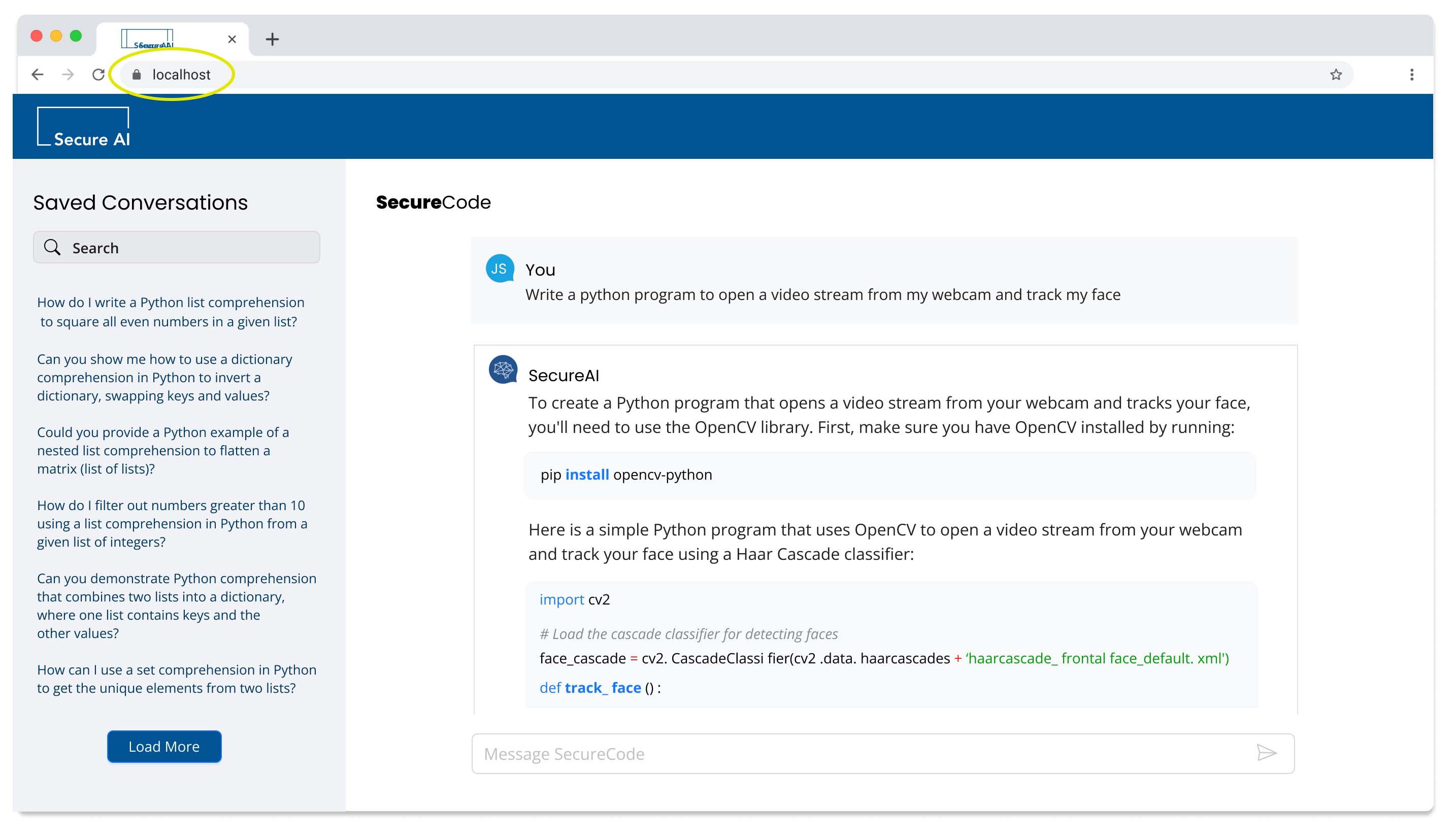Open the browser three-dot menu
Screen dimensions: 1455x840
pos(1411,75)
